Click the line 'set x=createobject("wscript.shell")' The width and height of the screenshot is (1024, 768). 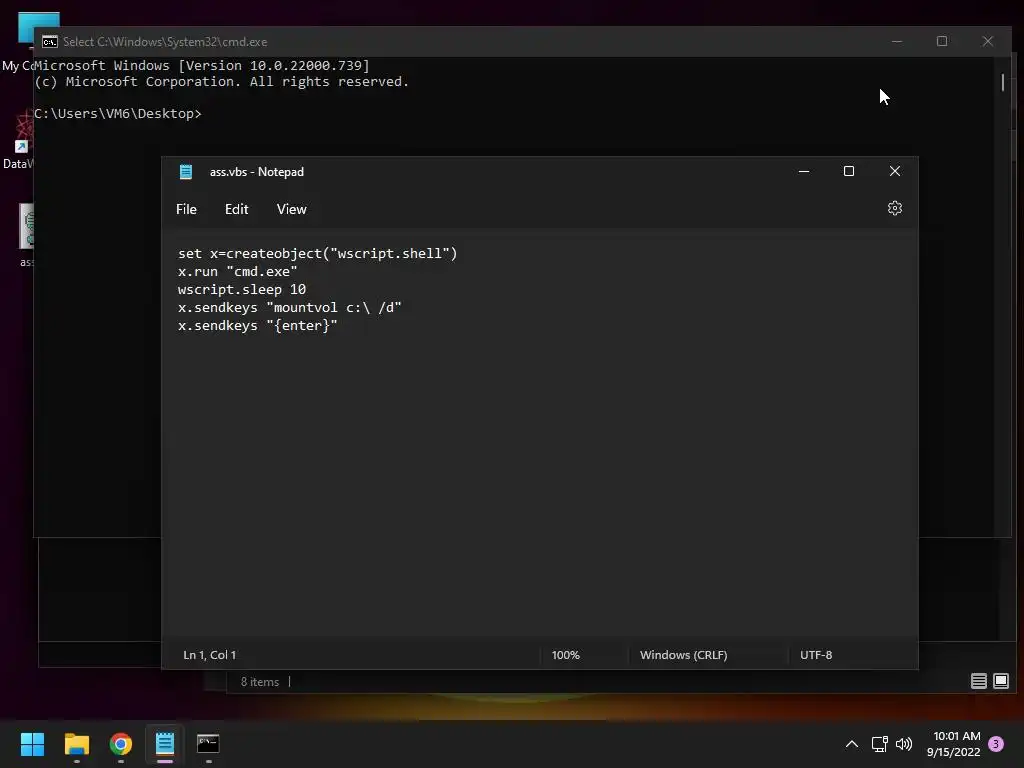(317, 253)
